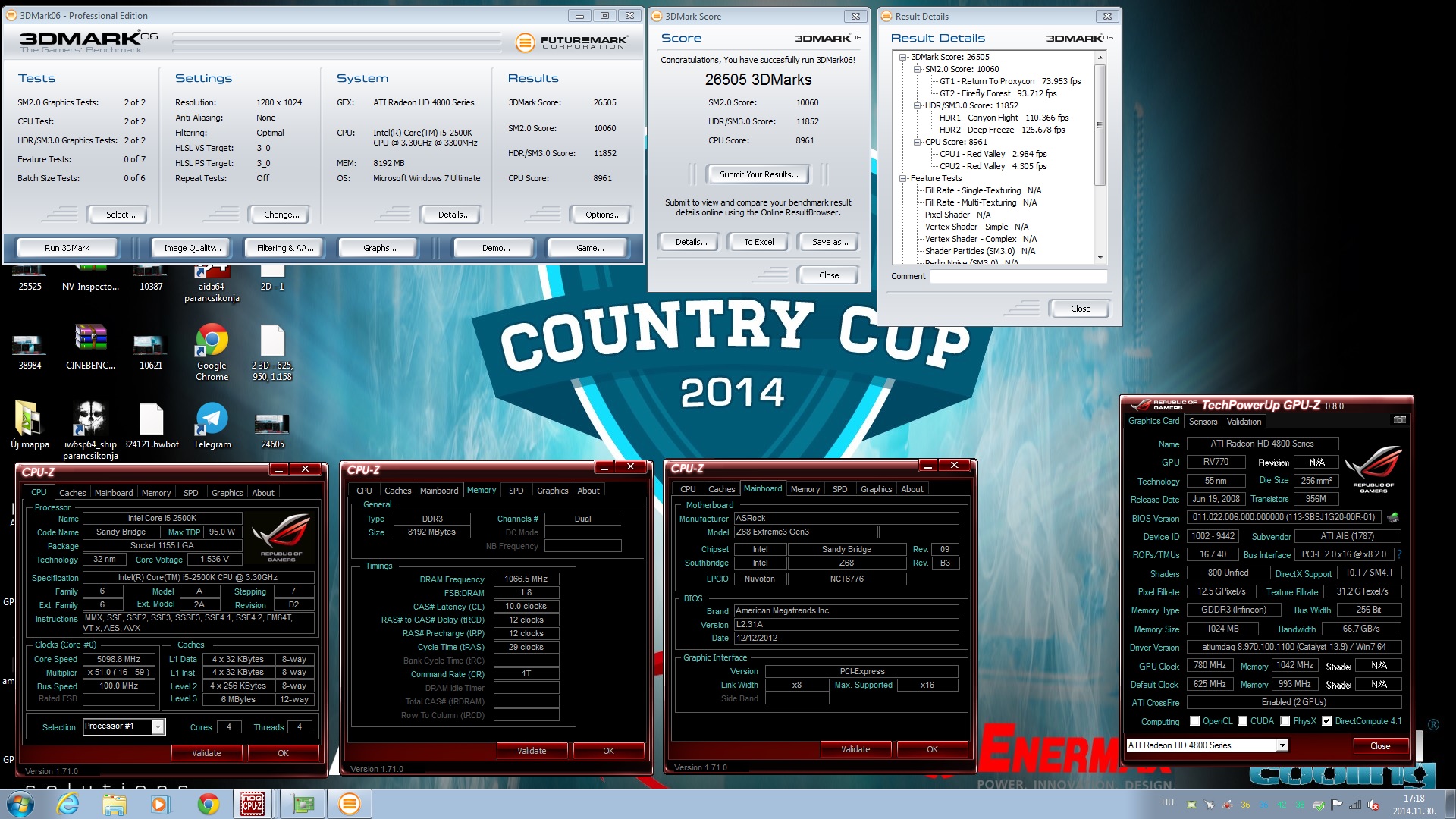Open Windows Start menu orb
The width and height of the screenshot is (1456, 819).
coord(20,804)
